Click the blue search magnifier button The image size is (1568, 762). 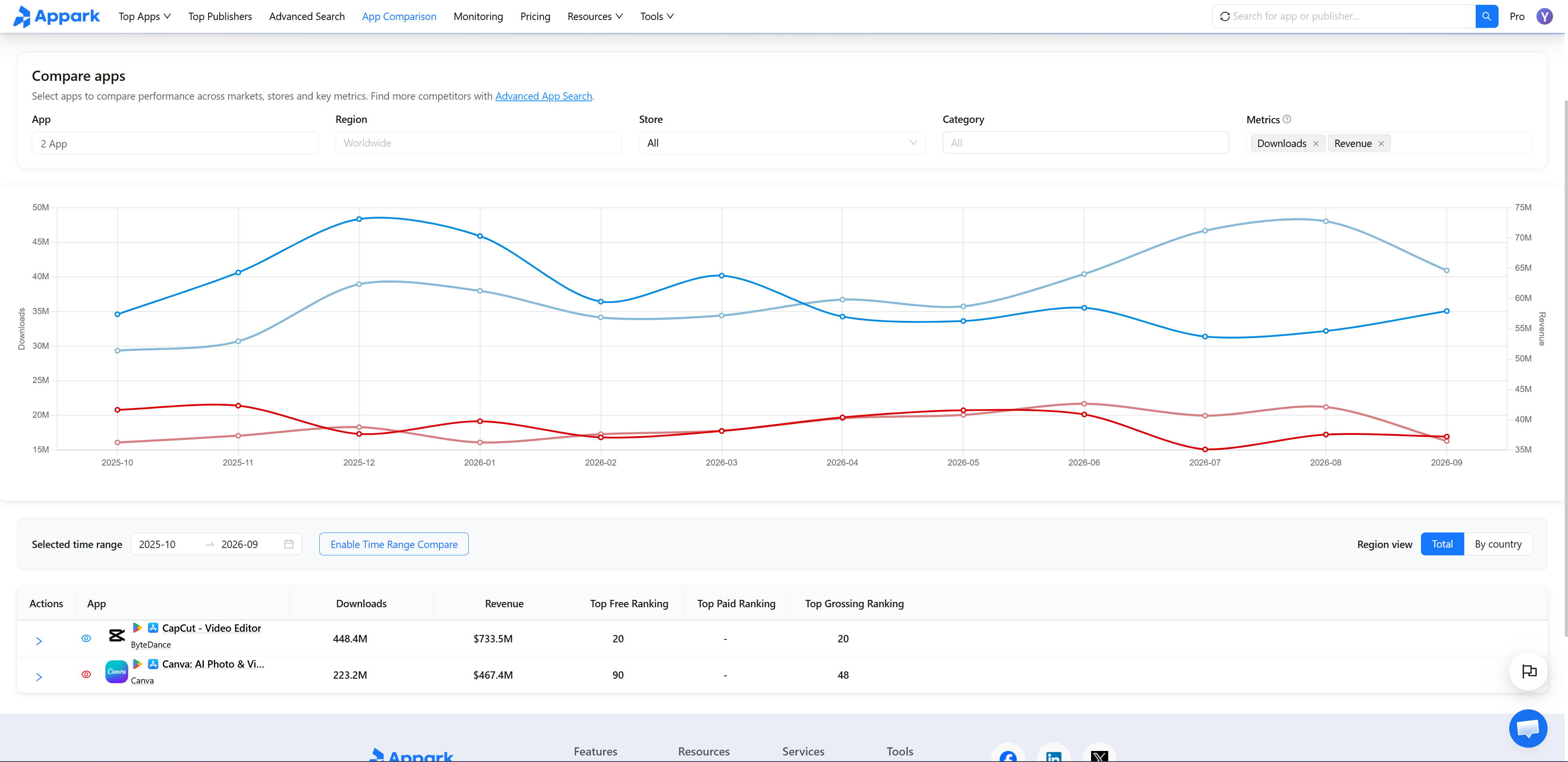1486,16
